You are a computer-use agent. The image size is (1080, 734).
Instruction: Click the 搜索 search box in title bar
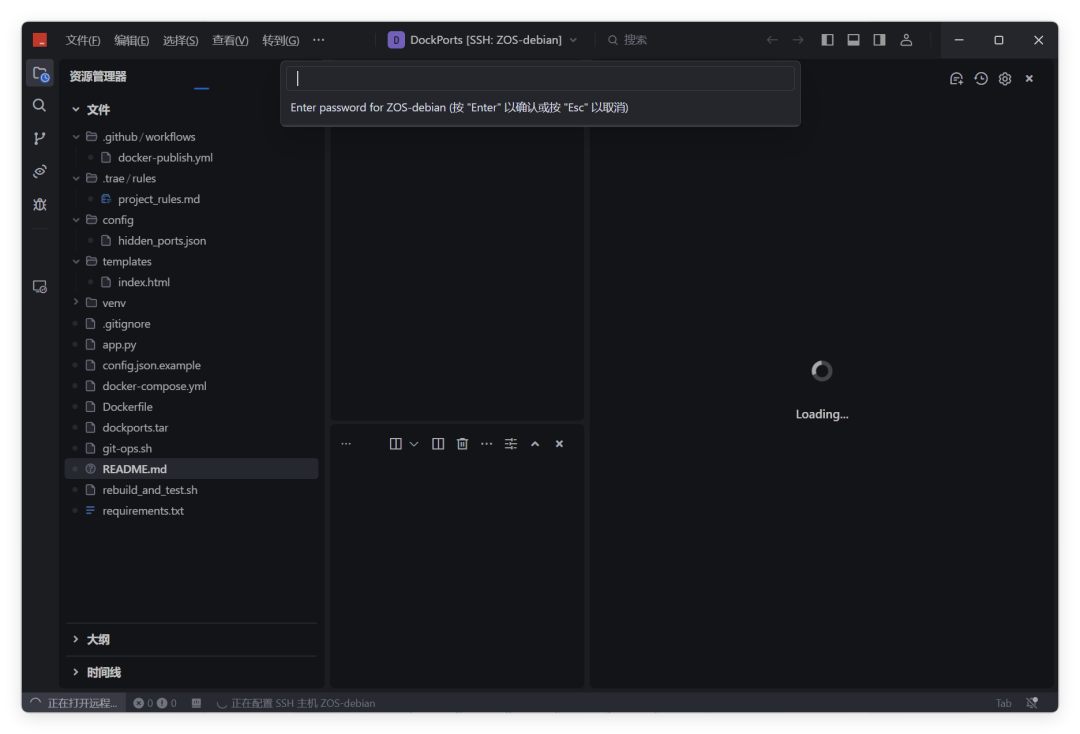click(627, 40)
